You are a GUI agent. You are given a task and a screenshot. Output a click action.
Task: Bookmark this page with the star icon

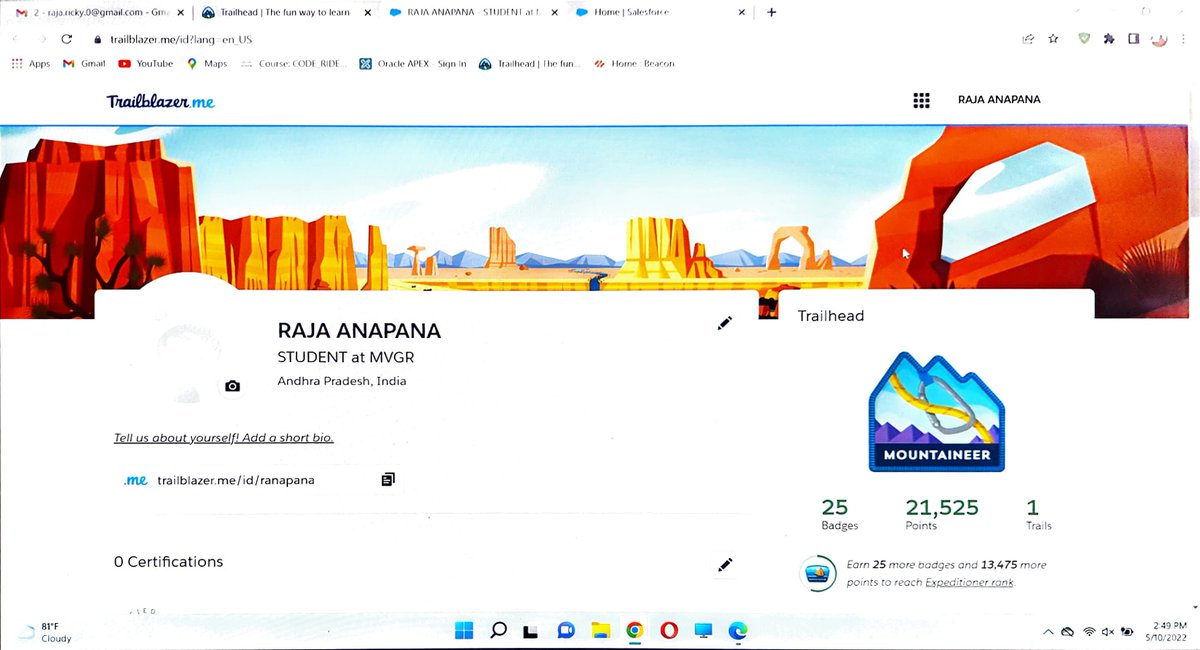[1053, 39]
